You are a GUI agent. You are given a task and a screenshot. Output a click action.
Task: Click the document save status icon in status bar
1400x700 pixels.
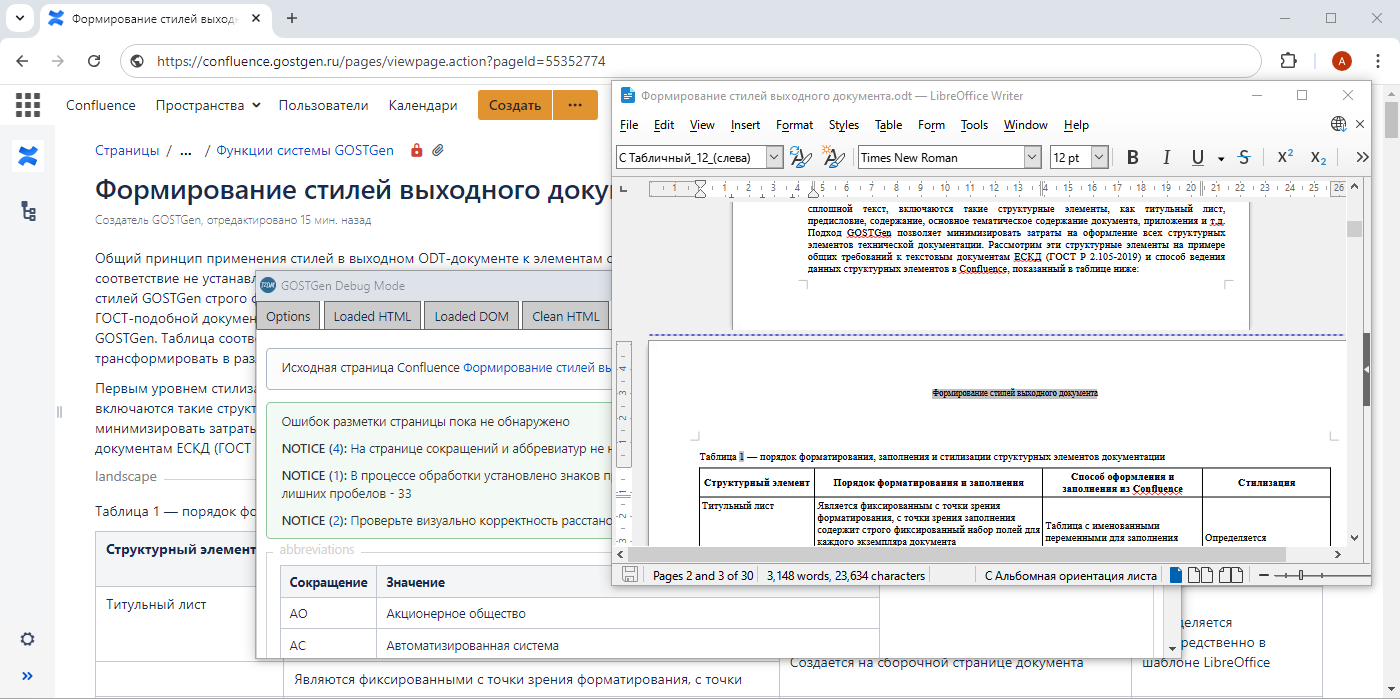pos(630,575)
